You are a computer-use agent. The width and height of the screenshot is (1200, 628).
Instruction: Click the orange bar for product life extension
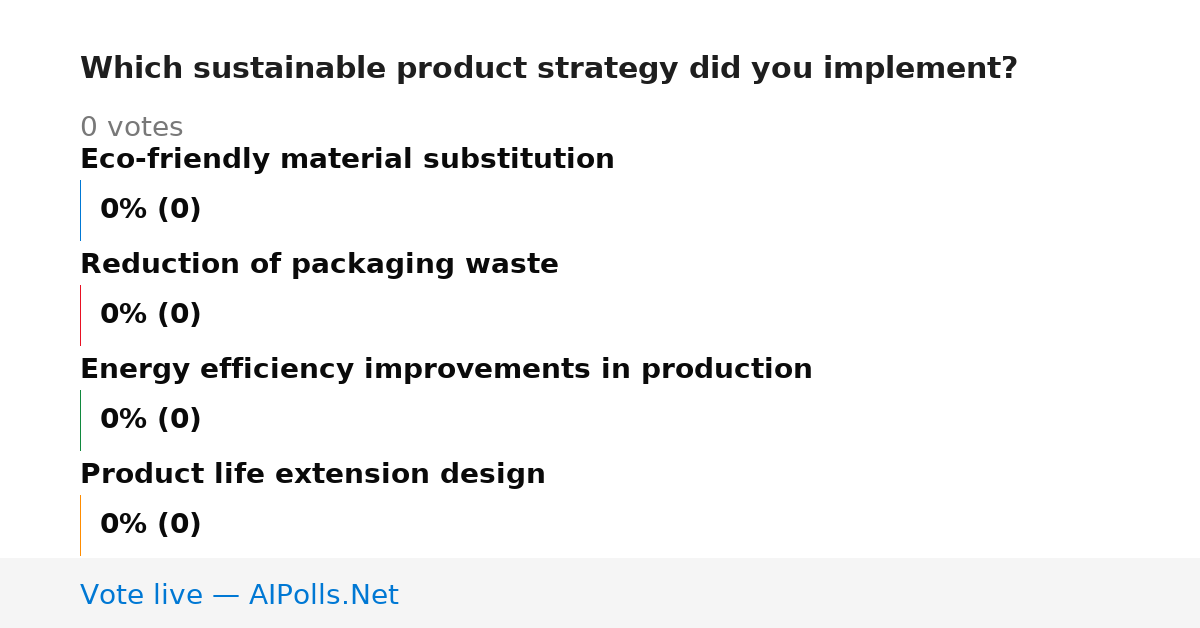pyautogui.click(x=80, y=525)
